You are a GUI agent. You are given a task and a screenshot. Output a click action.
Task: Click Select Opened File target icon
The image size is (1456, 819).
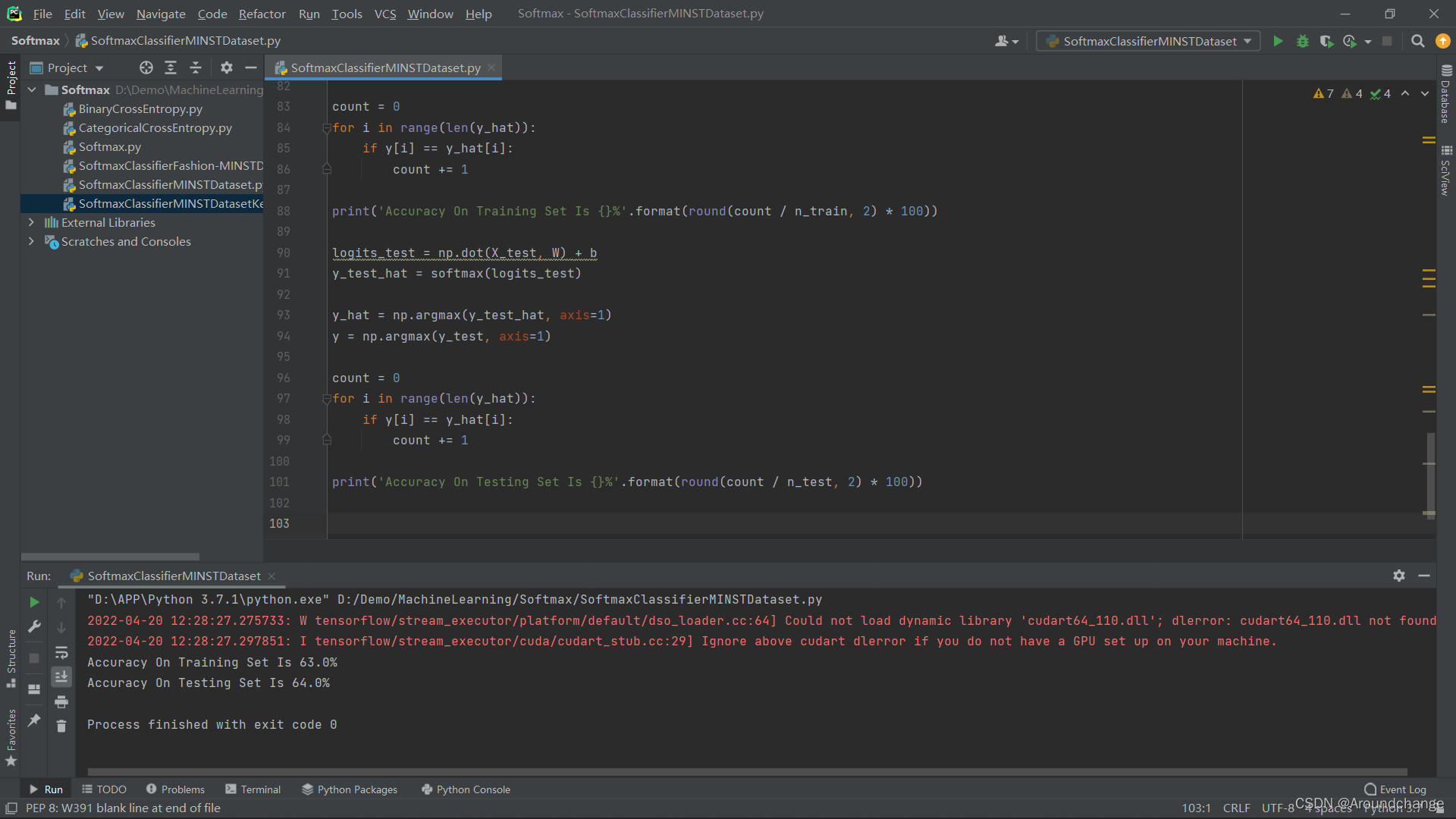pyautogui.click(x=146, y=68)
